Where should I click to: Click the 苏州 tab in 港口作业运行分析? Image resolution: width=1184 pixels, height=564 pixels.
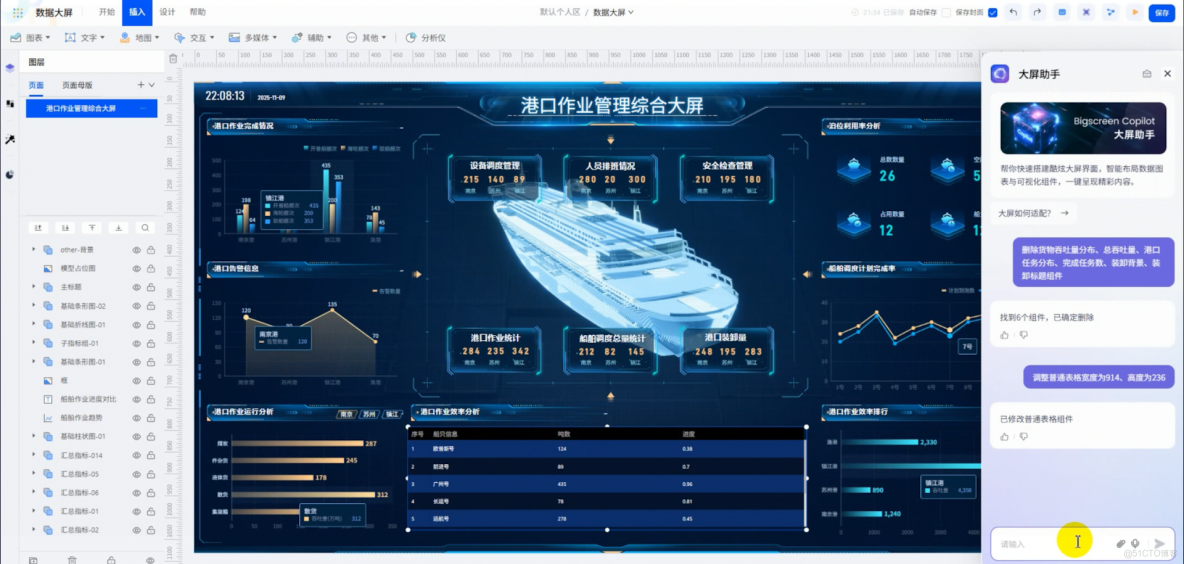tap(368, 414)
